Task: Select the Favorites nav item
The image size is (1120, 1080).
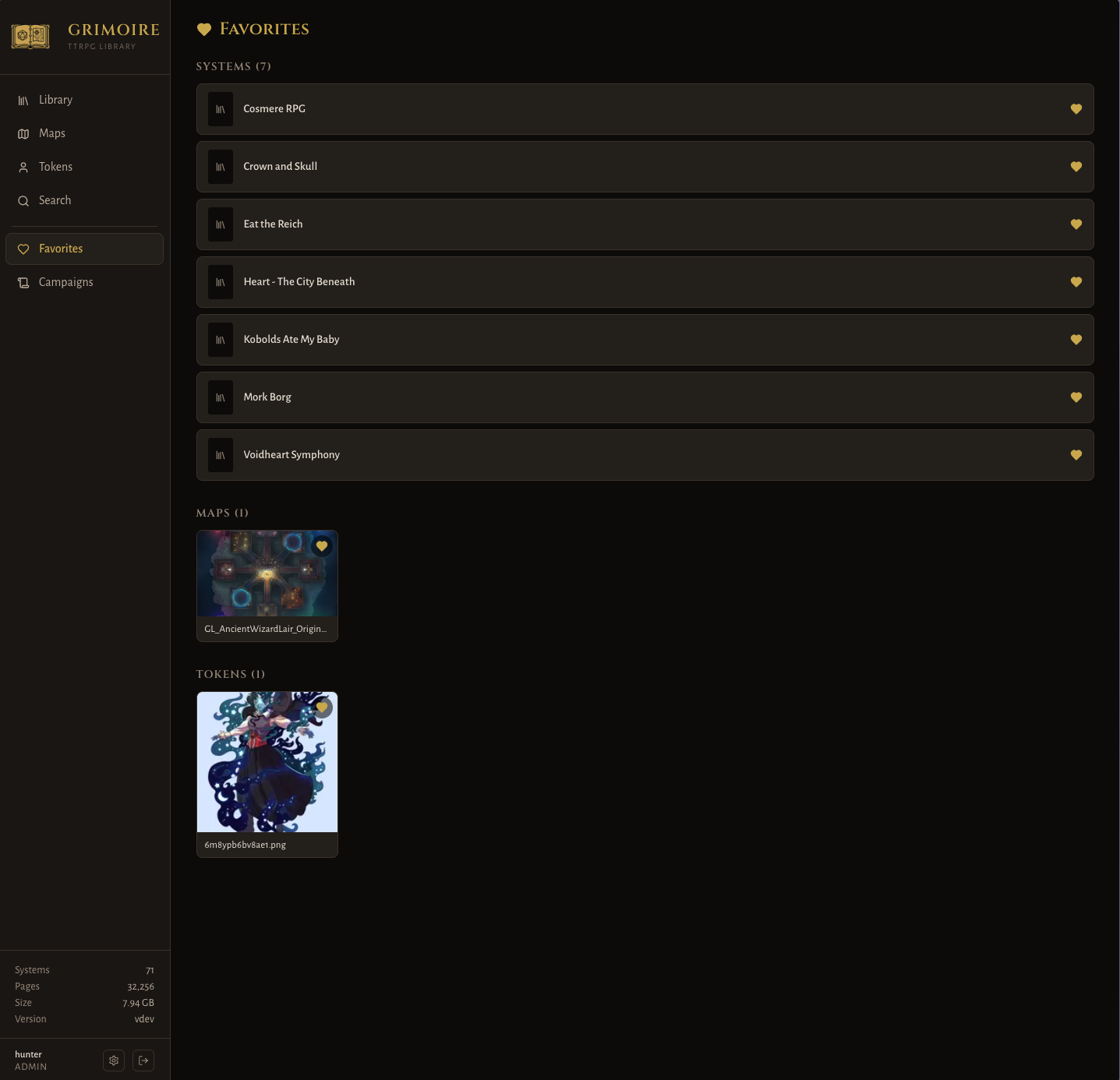Action: click(84, 249)
